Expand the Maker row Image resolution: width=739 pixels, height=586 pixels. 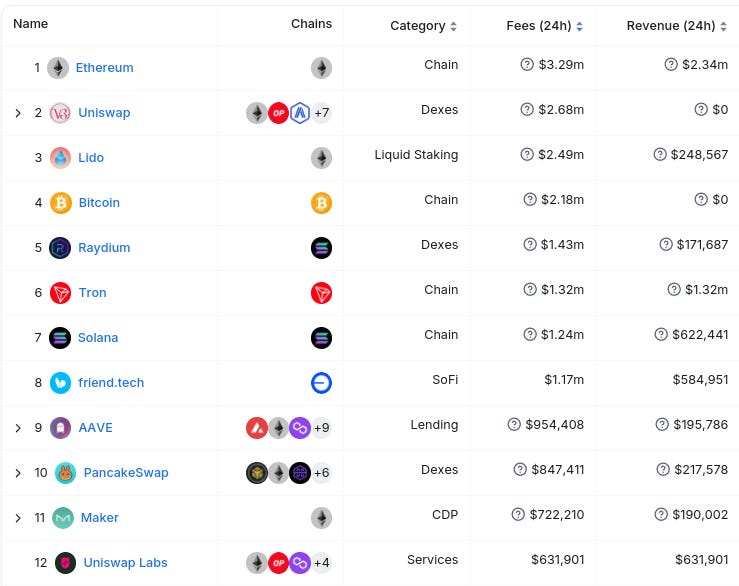click(18, 518)
